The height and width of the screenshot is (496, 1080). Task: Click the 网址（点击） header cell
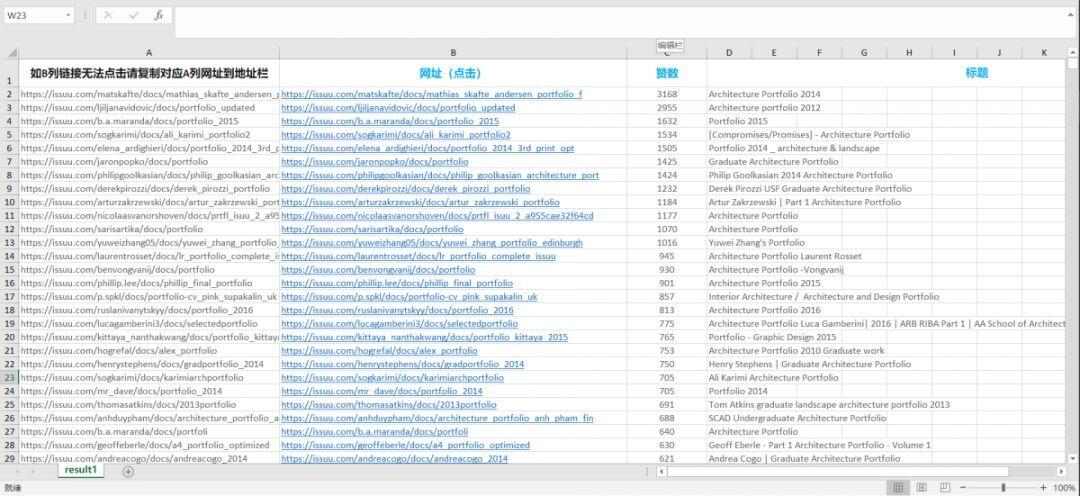click(x=453, y=73)
